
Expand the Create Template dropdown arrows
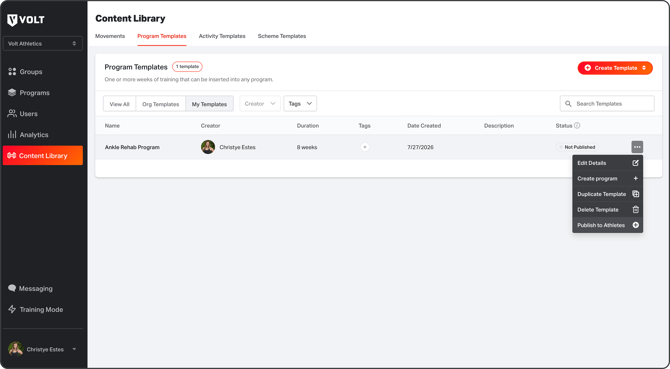[x=644, y=68]
